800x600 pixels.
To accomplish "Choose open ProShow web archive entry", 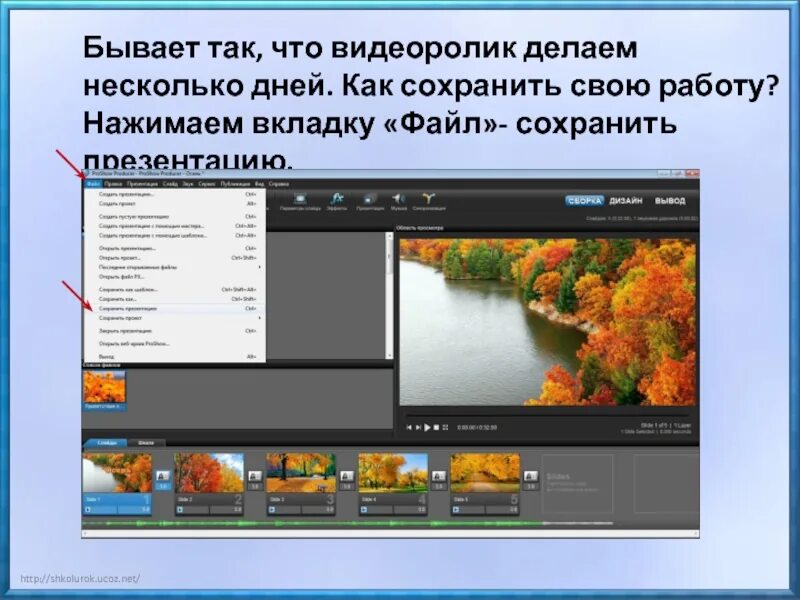I will [175, 344].
